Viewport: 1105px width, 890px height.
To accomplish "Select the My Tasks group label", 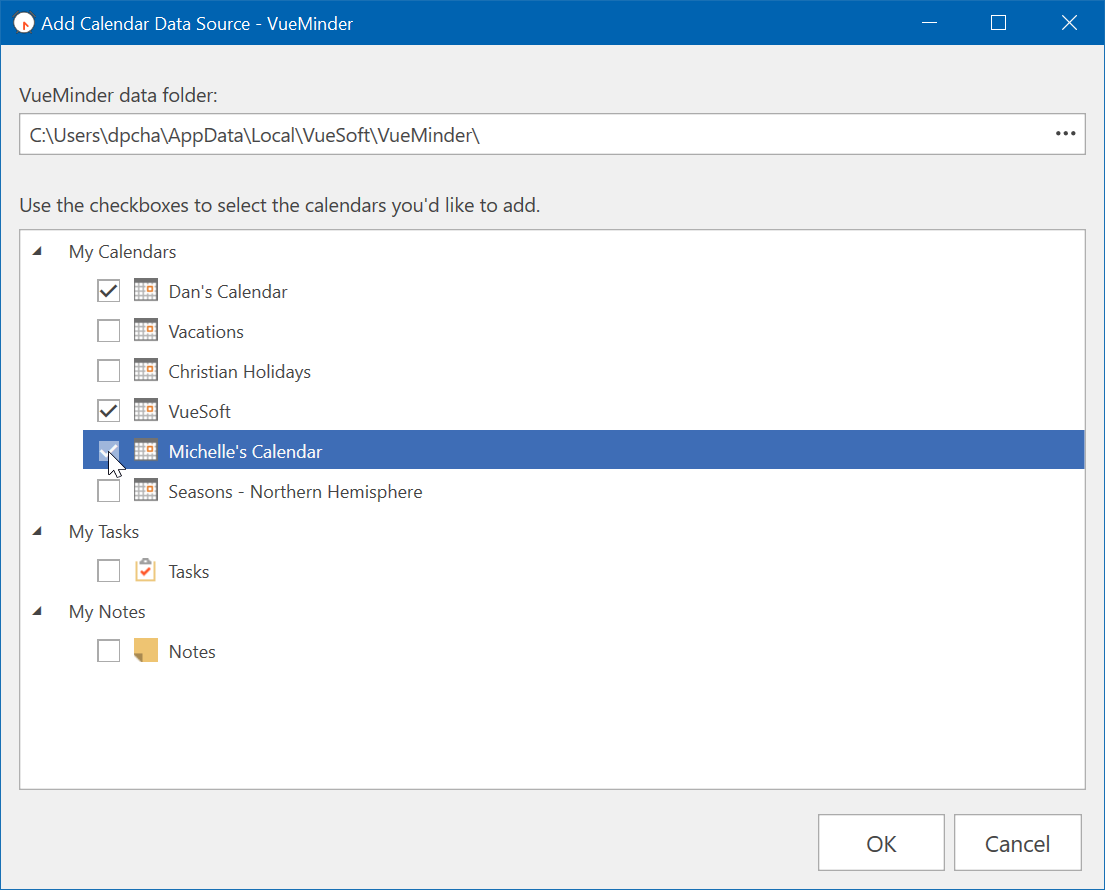I will (104, 531).
